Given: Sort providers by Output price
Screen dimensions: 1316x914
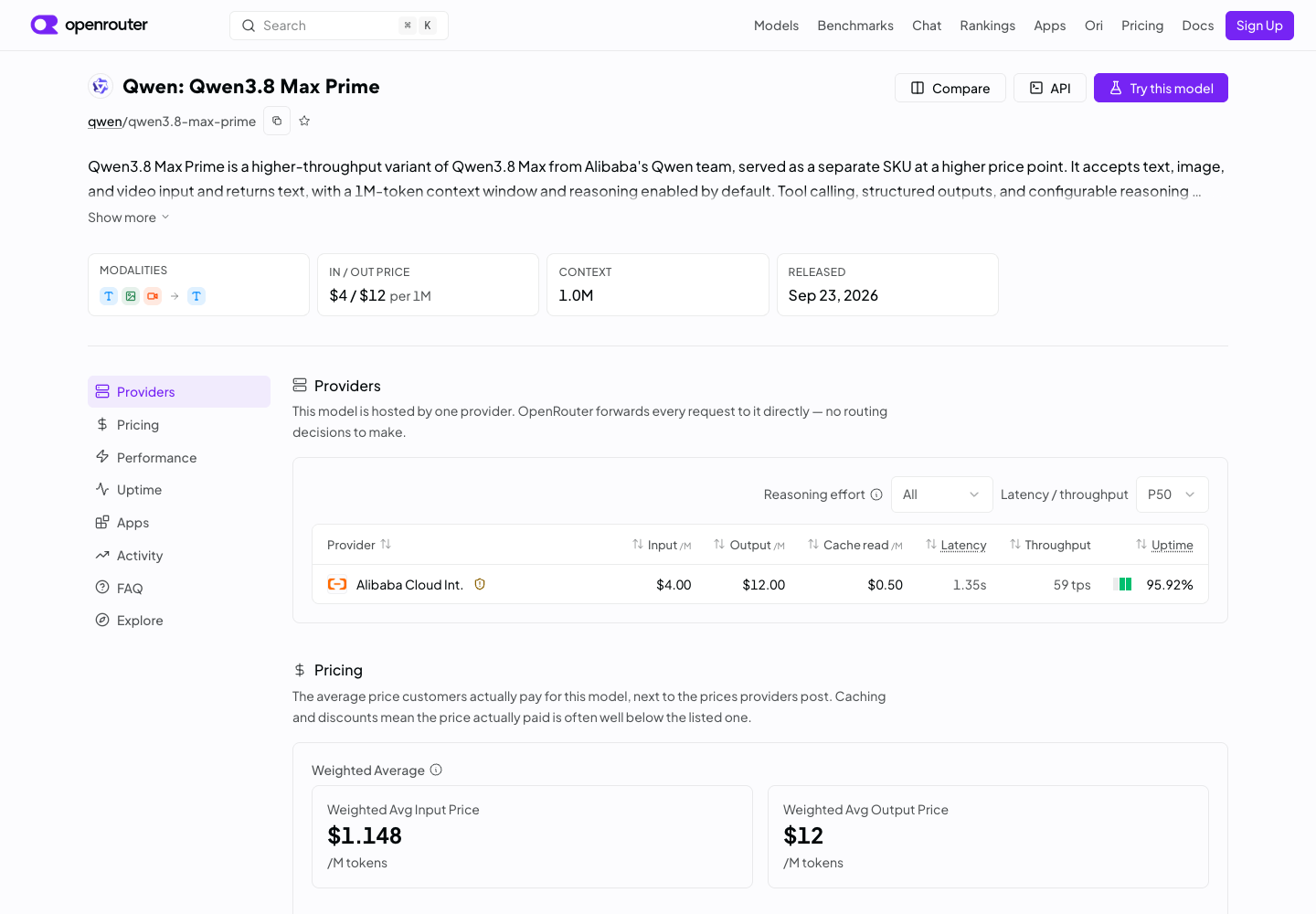Looking at the screenshot, I should click(x=749, y=545).
